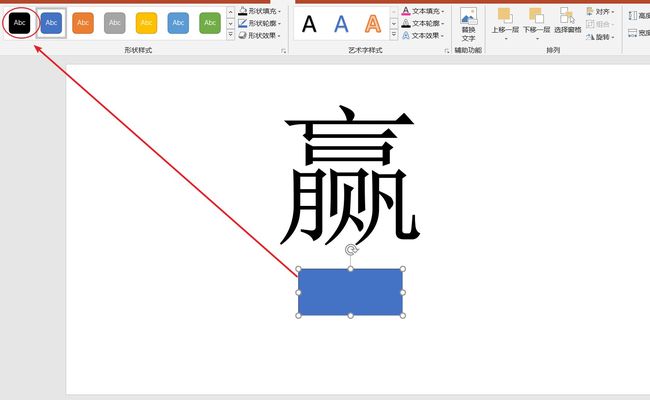Open 对齐 align dropdown
Screen dimensions: 650x400
(x=600, y=12)
